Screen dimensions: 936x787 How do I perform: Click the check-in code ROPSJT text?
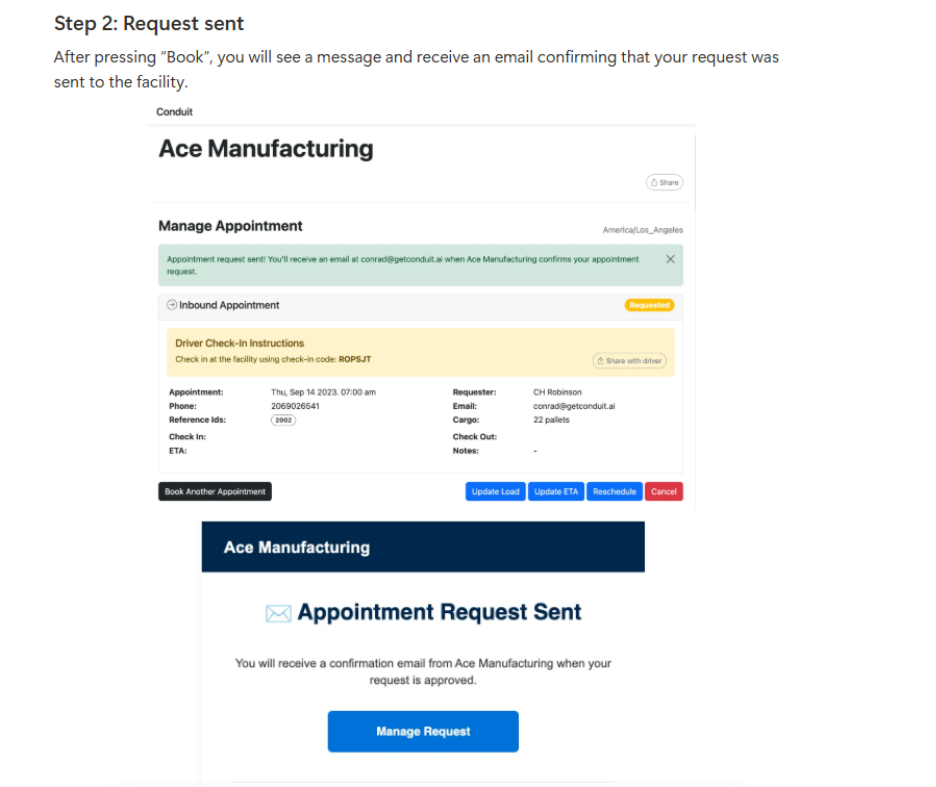pos(355,359)
